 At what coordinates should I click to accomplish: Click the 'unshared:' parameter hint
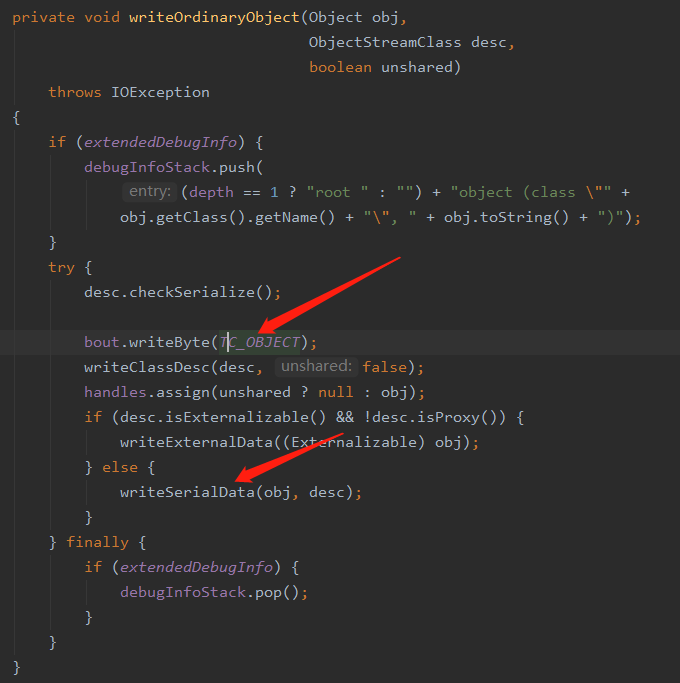pyautogui.click(x=316, y=366)
